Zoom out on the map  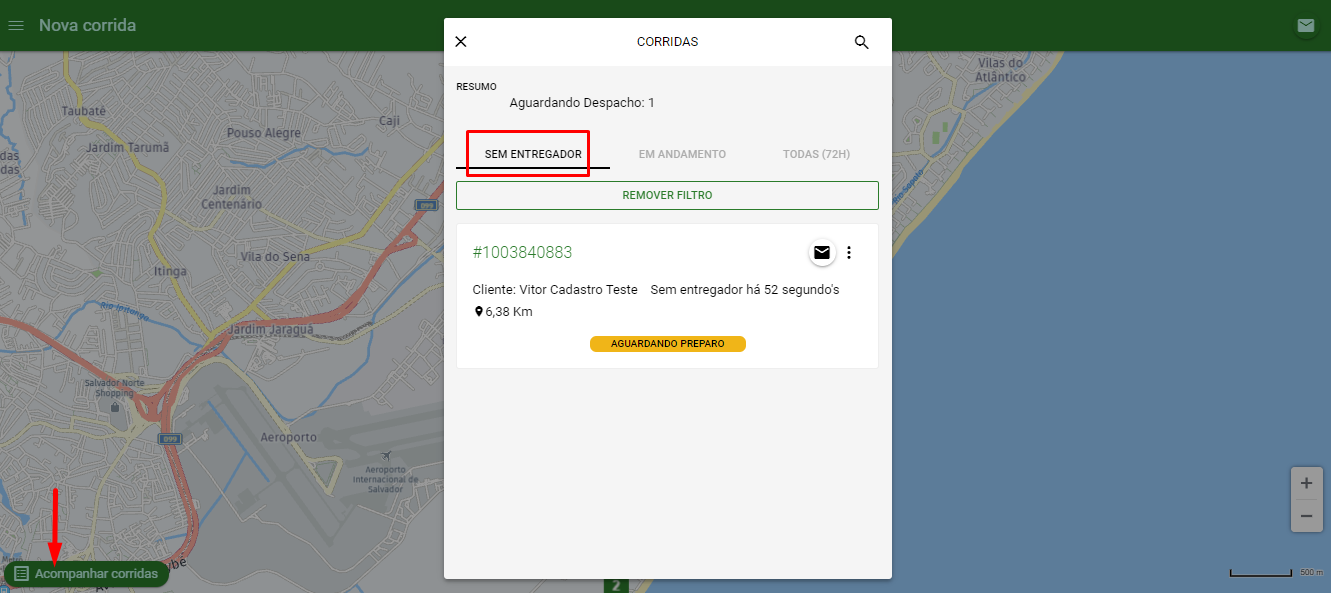tap(1306, 516)
